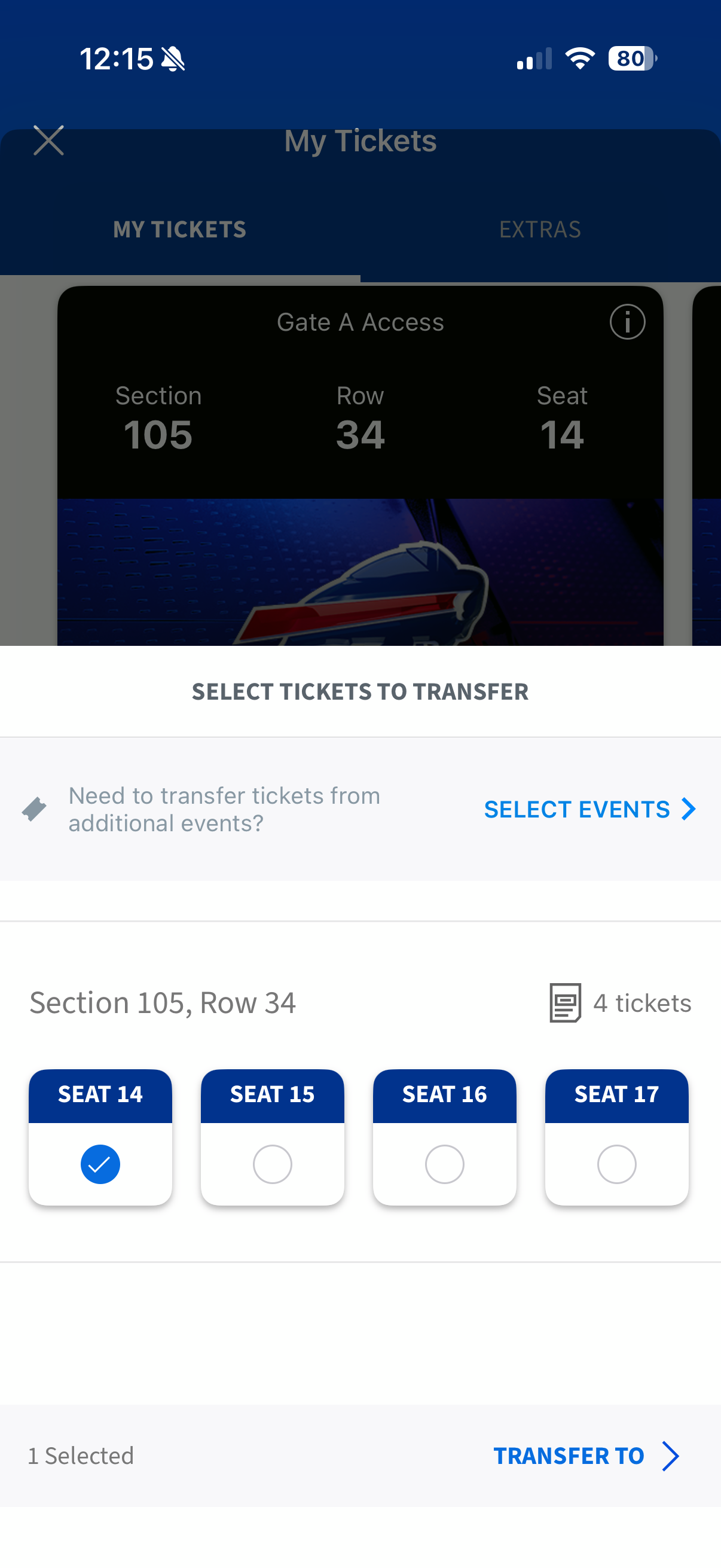Tap the Wi-Fi status icon
This screenshot has height=1568, width=721.
click(x=580, y=59)
